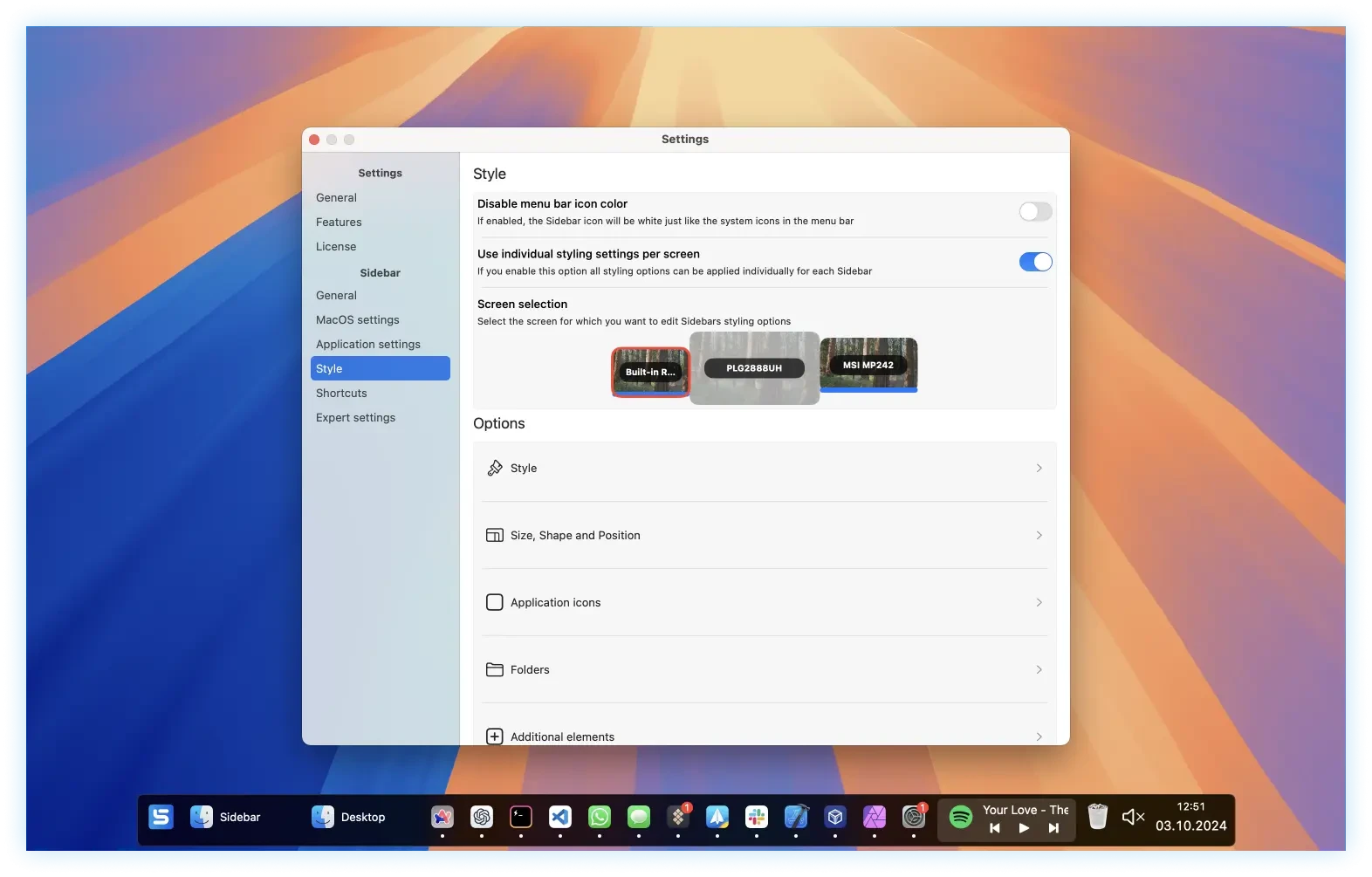Open the Sidebar folder in the dock
This screenshot has height=877, width=1372.
coord(225,817)
